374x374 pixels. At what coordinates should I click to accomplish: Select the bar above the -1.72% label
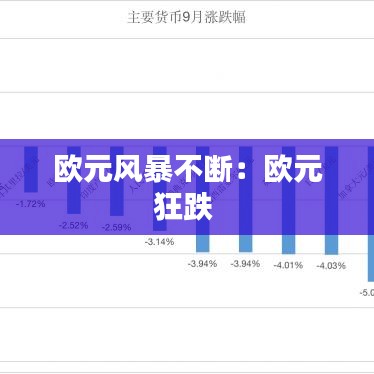31,169
